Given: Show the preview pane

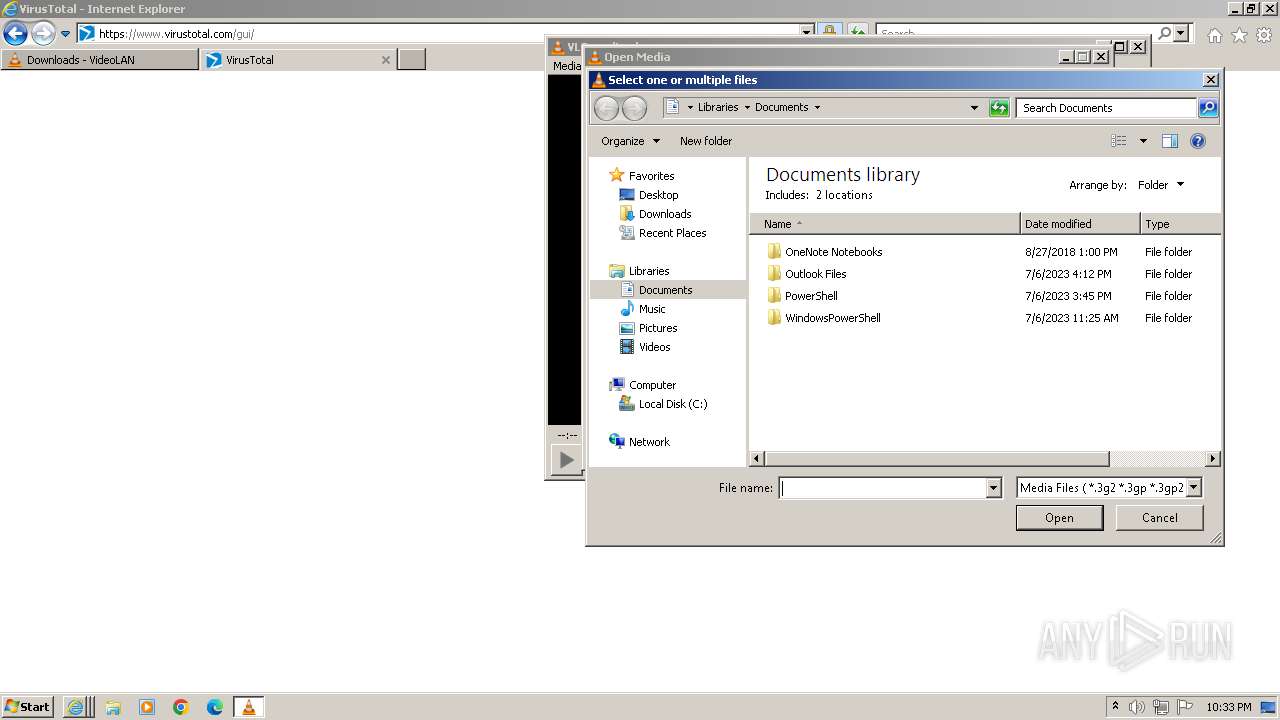Looking at the screenshot, I should pos(1170,141).
